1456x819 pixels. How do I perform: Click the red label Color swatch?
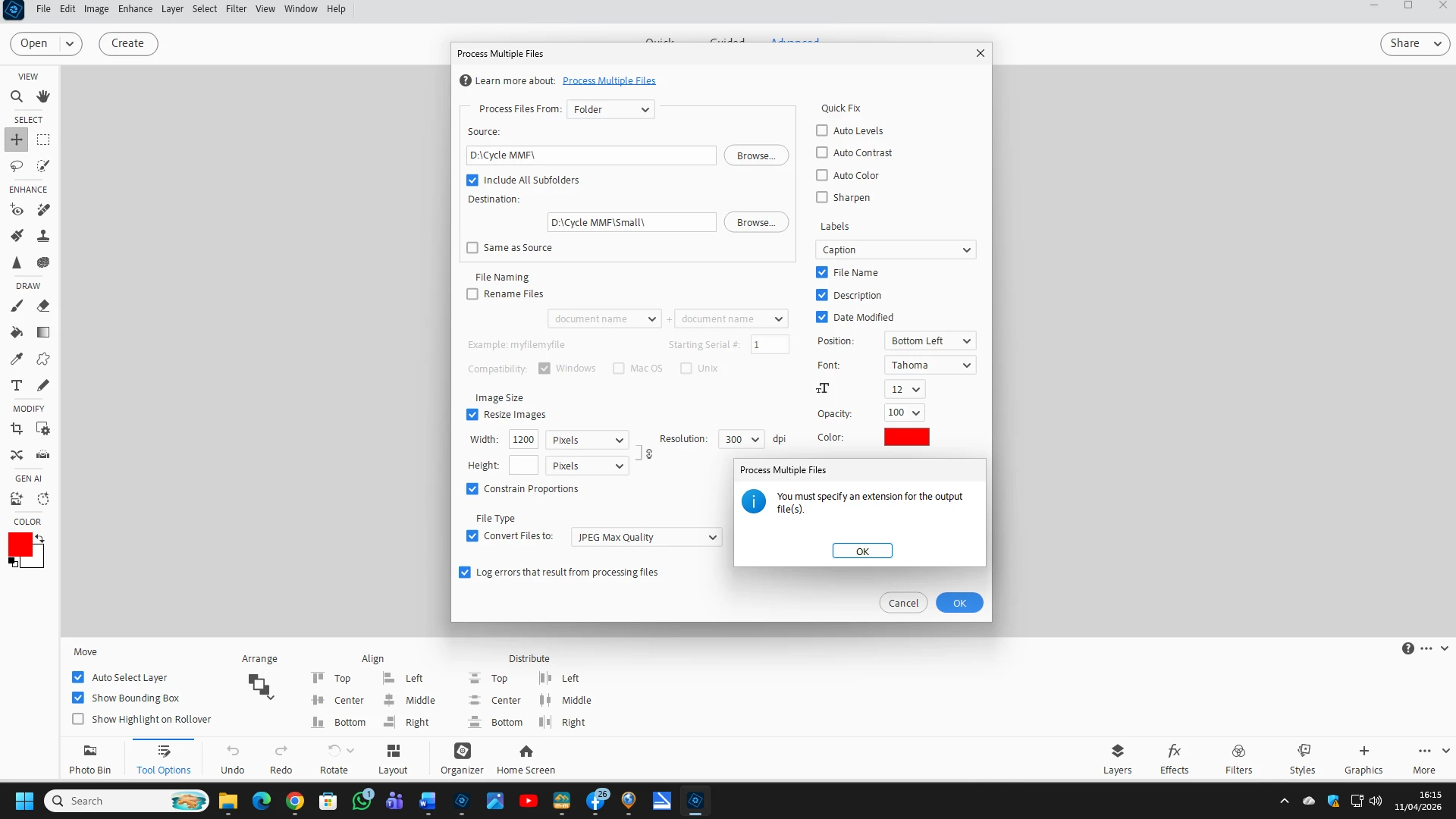click(906, 437)
